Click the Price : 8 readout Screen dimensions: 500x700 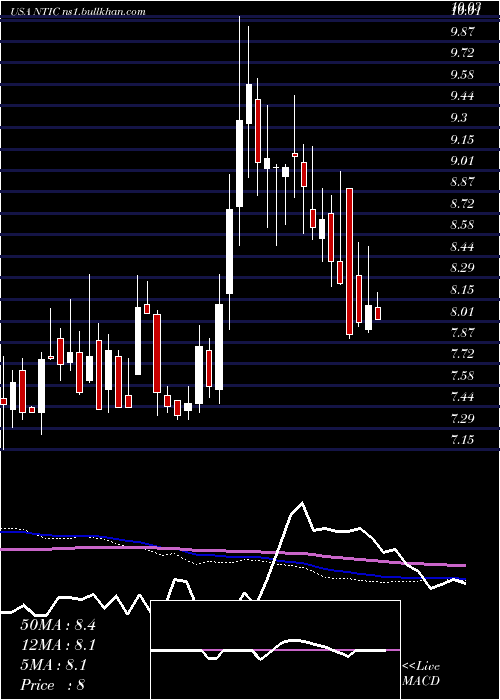53,685
